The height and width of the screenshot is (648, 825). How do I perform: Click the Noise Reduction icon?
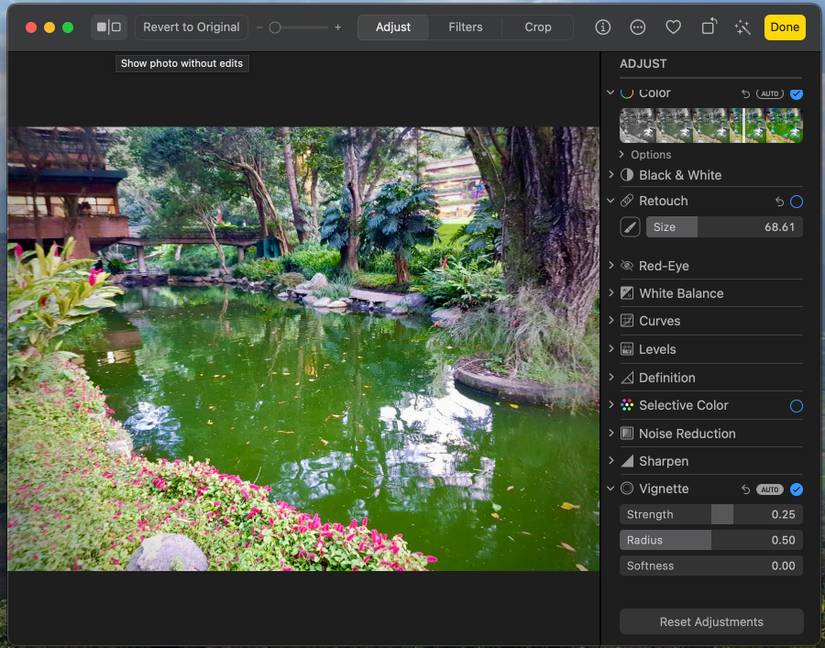tap(627, 433)
